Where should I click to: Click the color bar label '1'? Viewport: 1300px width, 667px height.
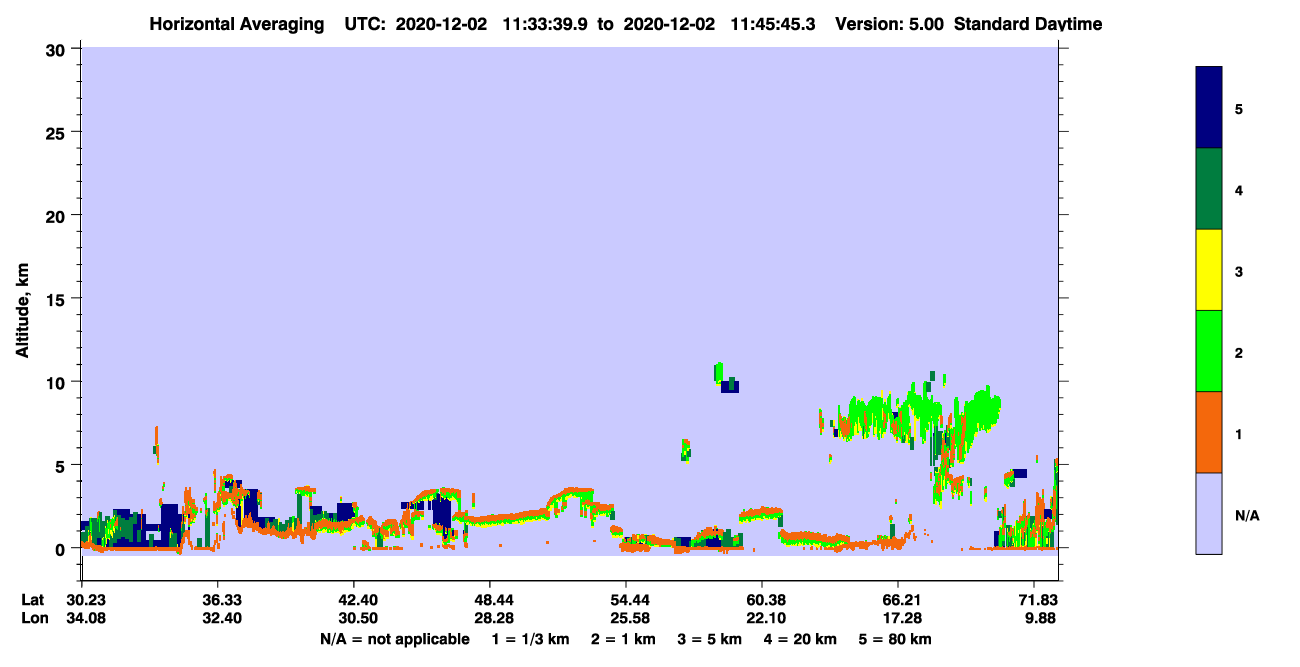pyautogui.click(x=1239, y=434)
